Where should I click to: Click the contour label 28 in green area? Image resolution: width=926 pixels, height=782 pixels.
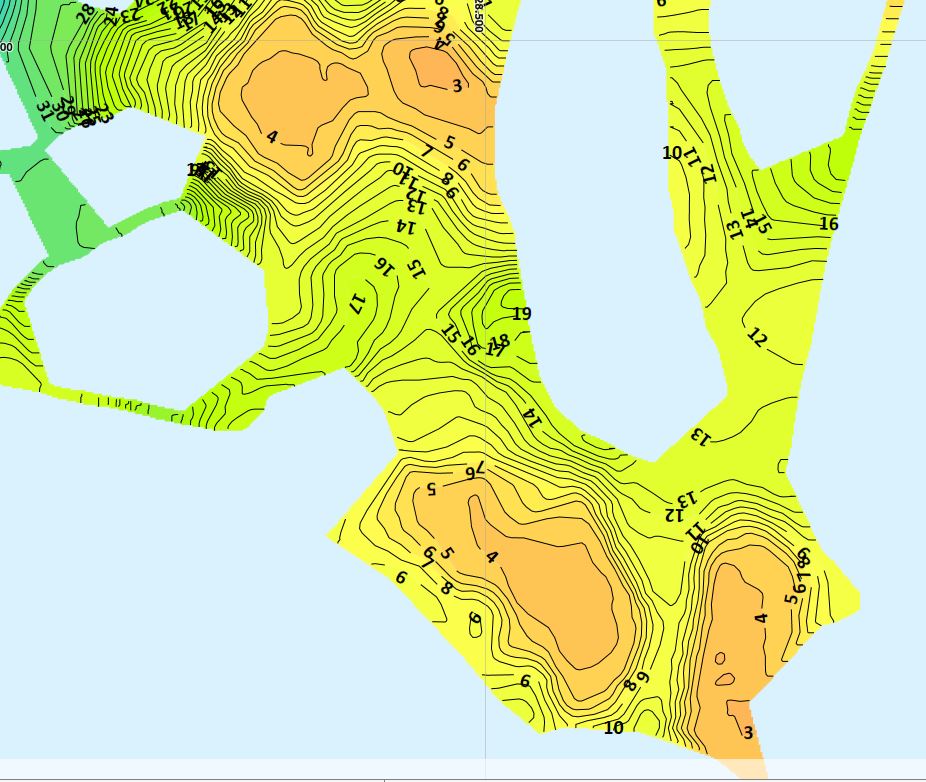point(85,13)
